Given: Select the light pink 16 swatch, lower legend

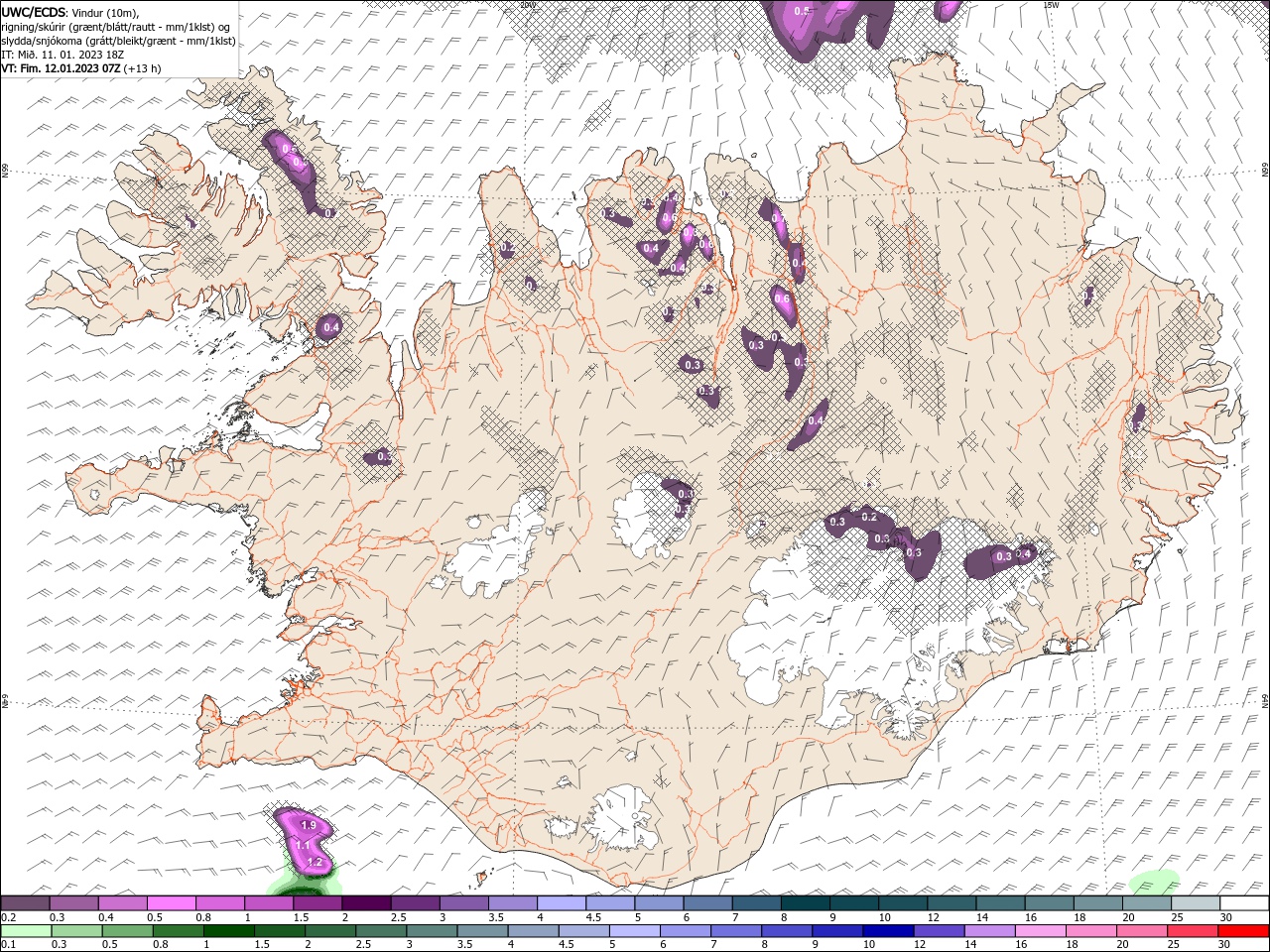Looking at the screenshot, I should coord(1040,931).
